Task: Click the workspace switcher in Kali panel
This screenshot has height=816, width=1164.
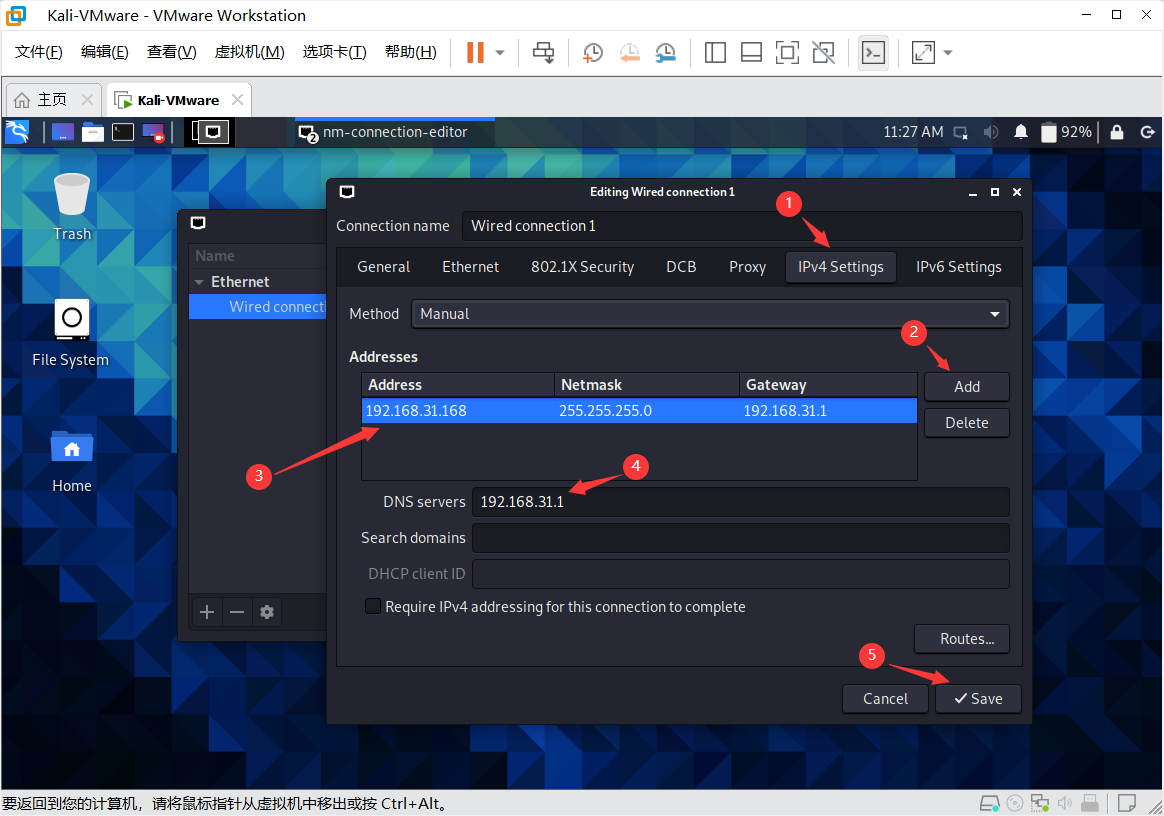Action: 209,132
